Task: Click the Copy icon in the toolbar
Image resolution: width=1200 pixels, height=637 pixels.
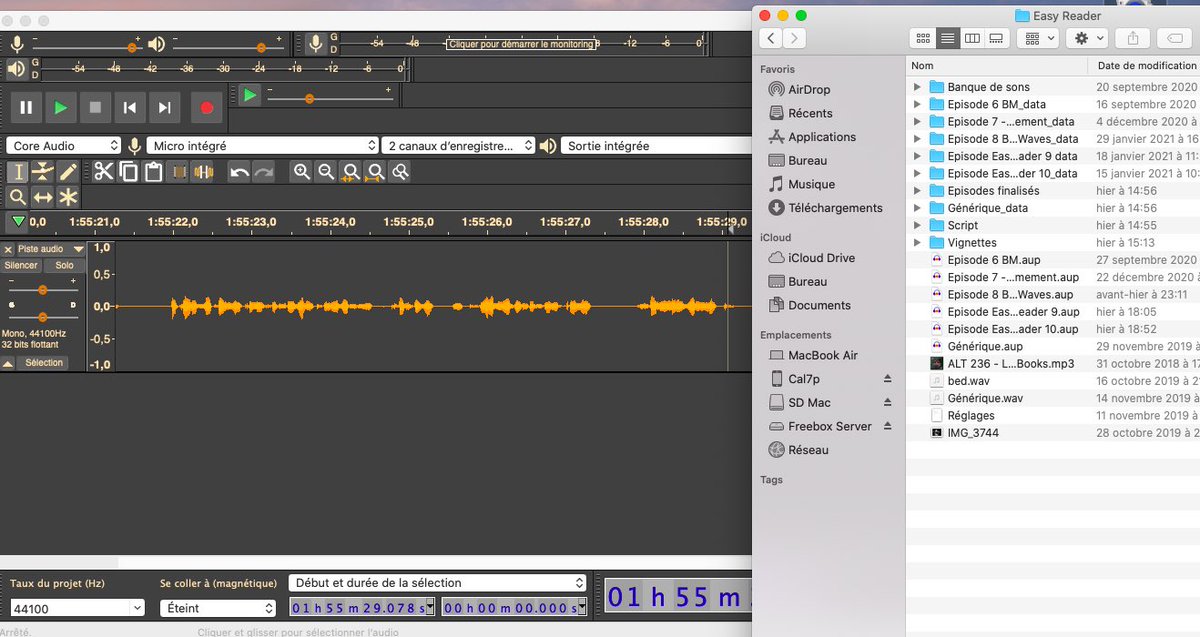Action: click(x=127, y=171)
